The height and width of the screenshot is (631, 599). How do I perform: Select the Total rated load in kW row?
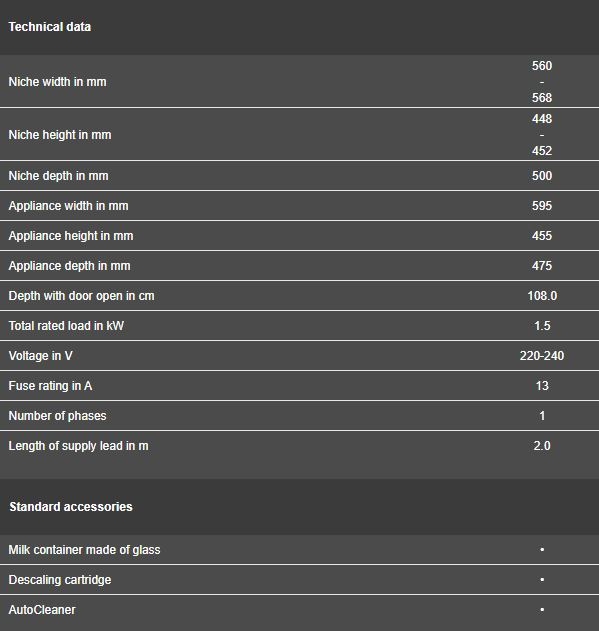pos(300,326)
